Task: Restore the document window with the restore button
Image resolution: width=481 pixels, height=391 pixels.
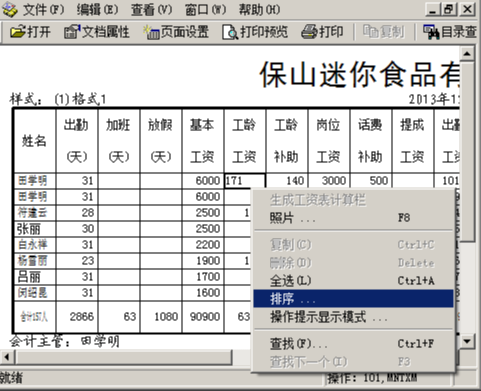Action: coord(449,9)
